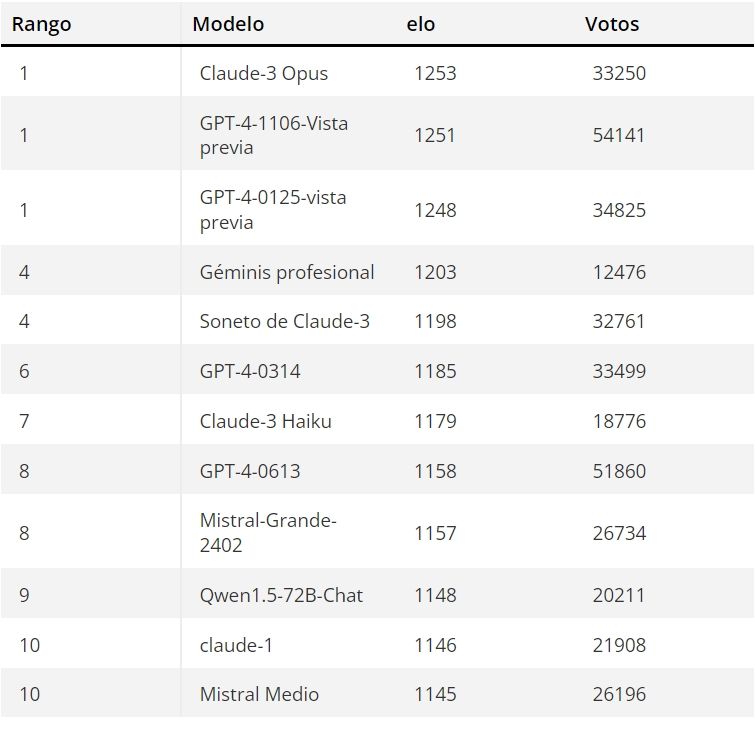Click on Qwen1.5-72B-Chat model name
Screen dimensions: 755x743
[x=281, y=595]
